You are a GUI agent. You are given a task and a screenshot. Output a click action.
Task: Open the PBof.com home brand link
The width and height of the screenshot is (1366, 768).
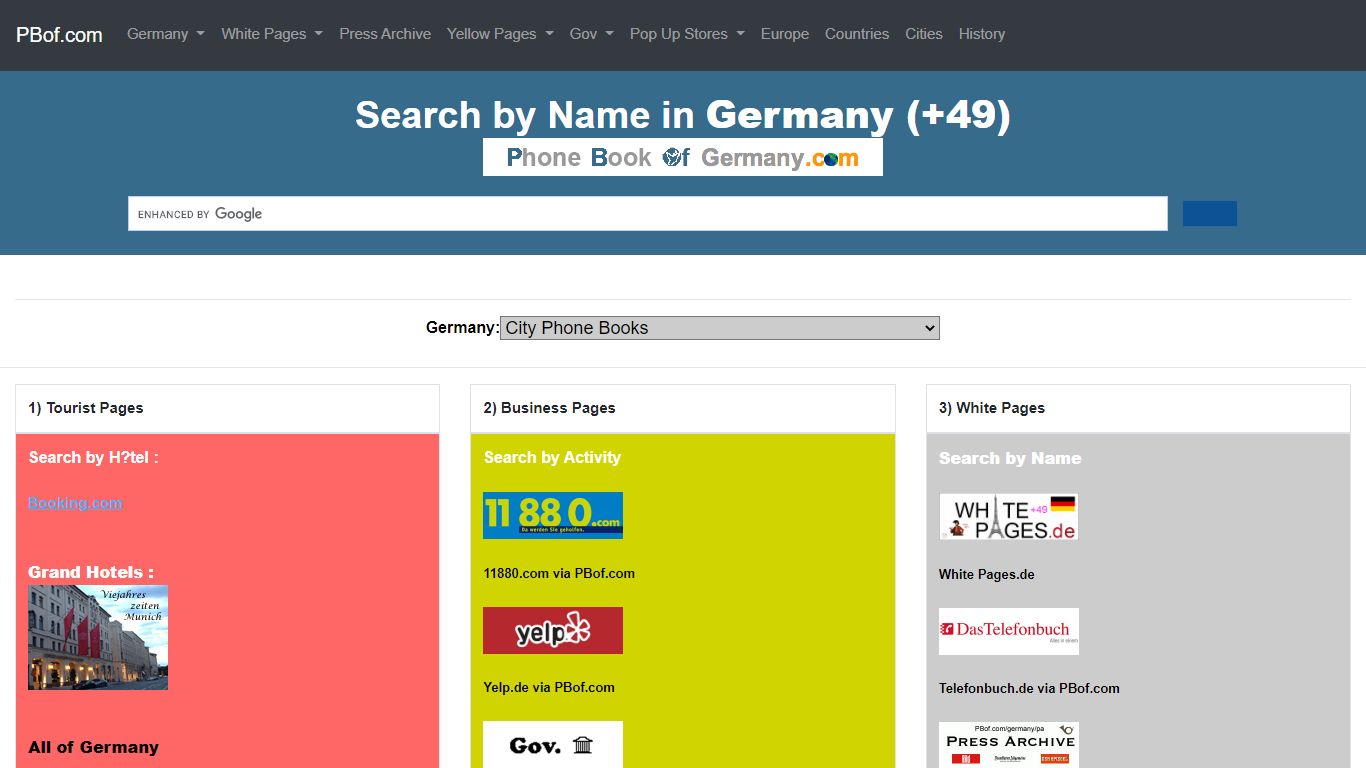point(59,35)
